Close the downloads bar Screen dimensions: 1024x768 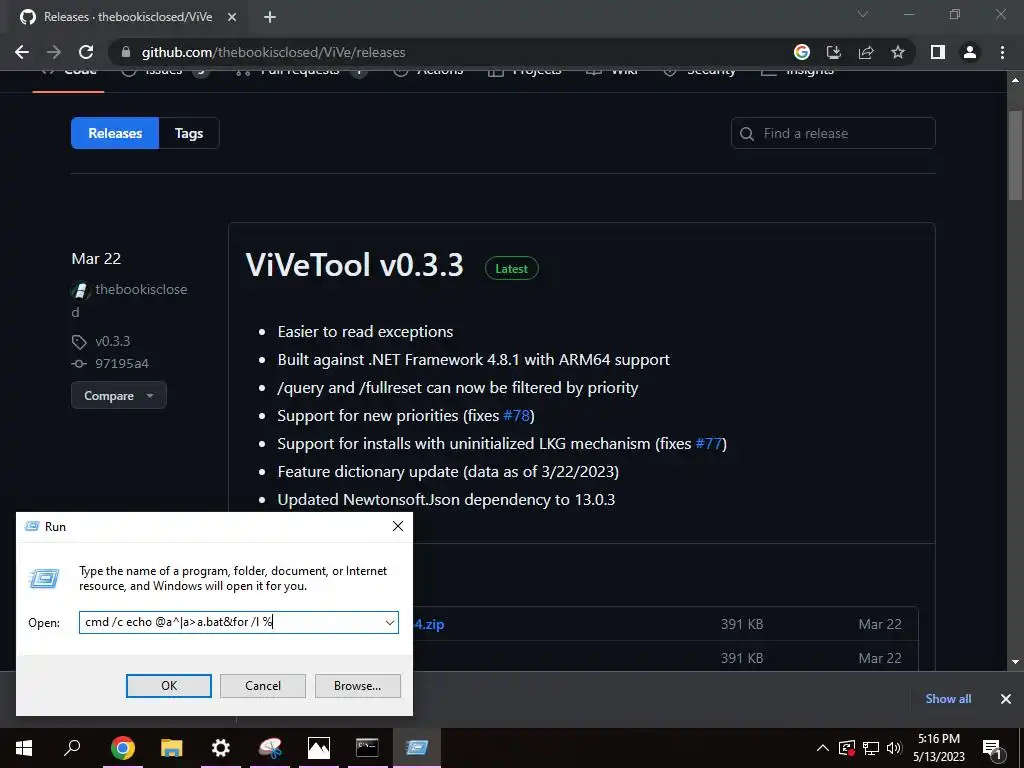point(1006,699)
